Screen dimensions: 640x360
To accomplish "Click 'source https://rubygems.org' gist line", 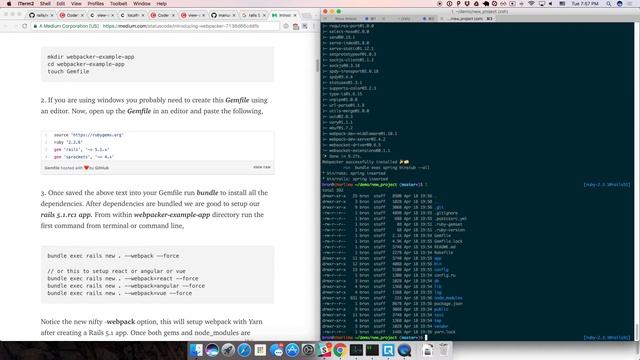I will [89, 135].
